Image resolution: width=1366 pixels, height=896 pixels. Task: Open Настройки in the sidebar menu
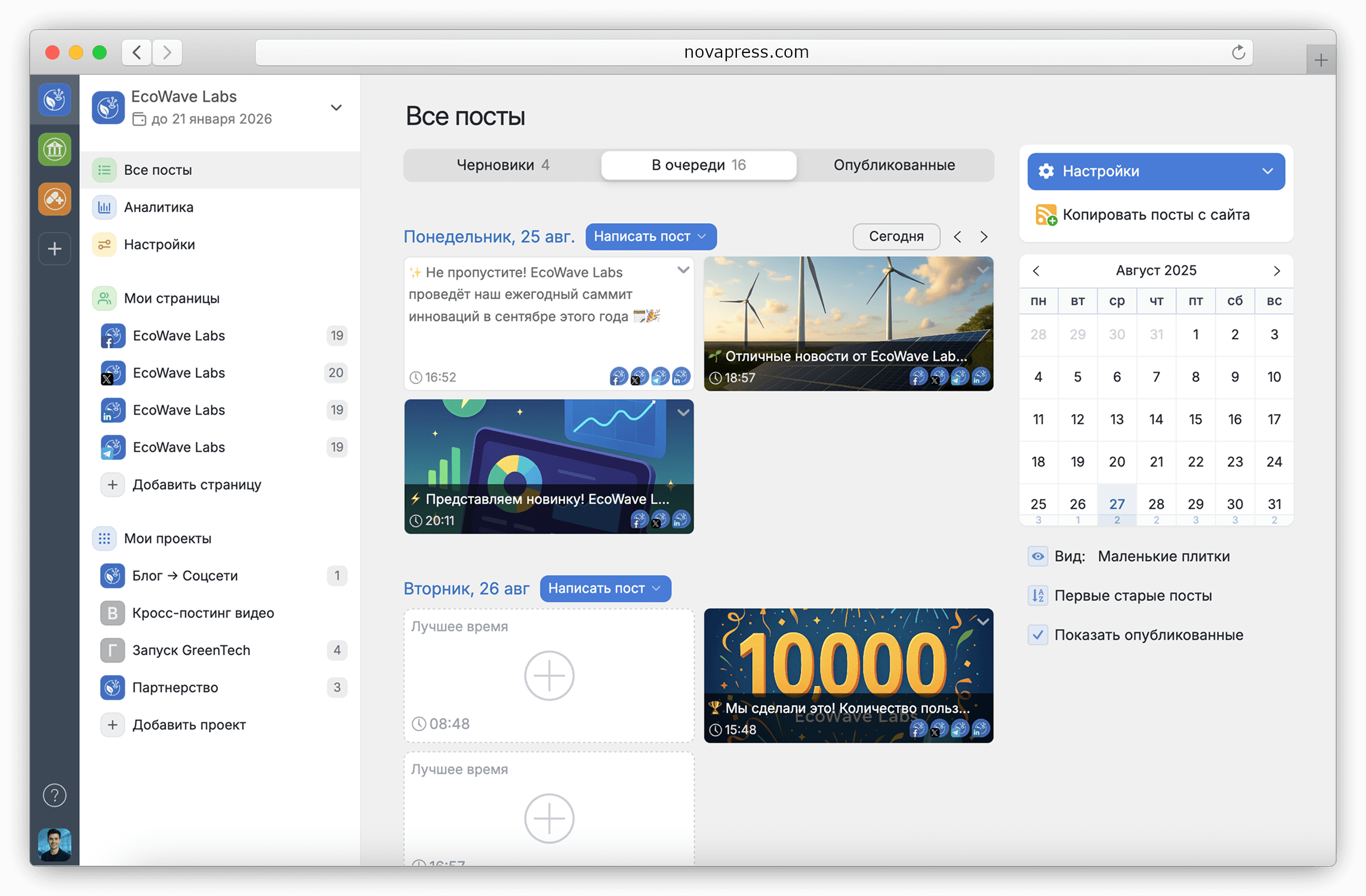pyautogui.click(x=220, y=244)
